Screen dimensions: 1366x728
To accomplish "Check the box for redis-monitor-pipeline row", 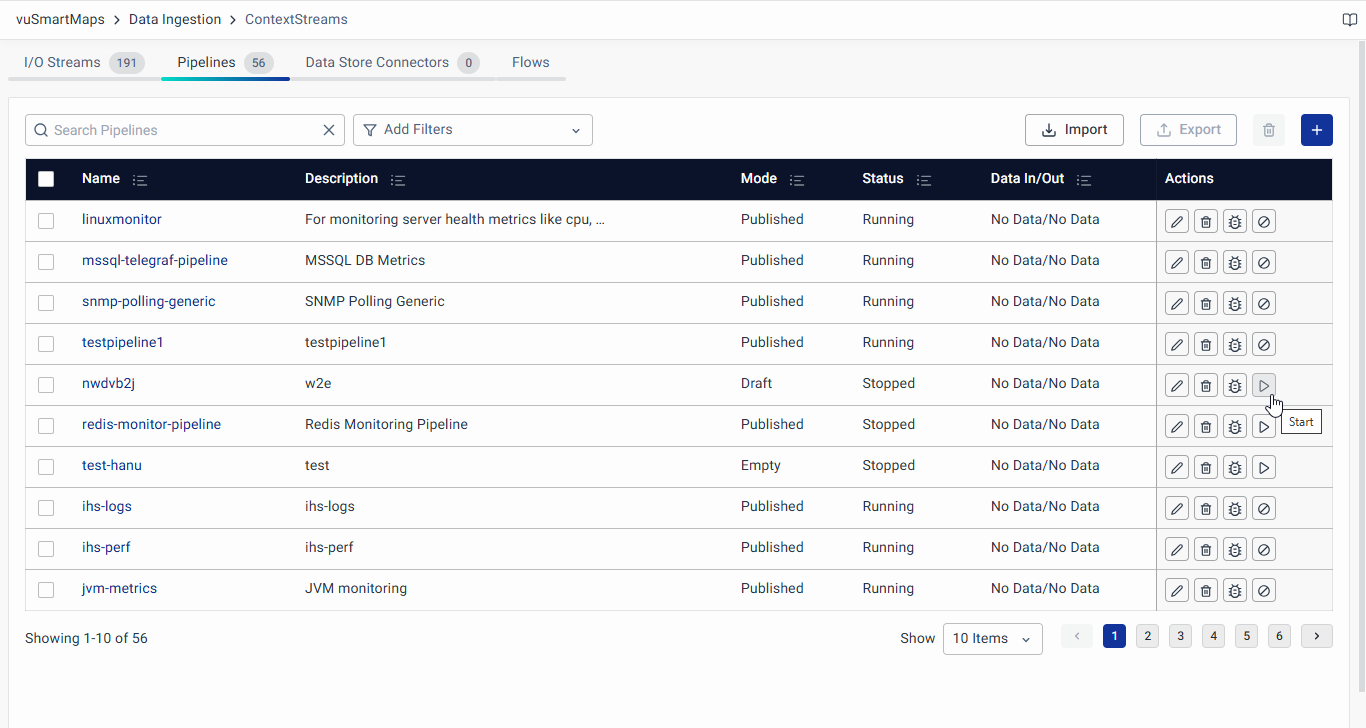I will [x=46, y=425].
